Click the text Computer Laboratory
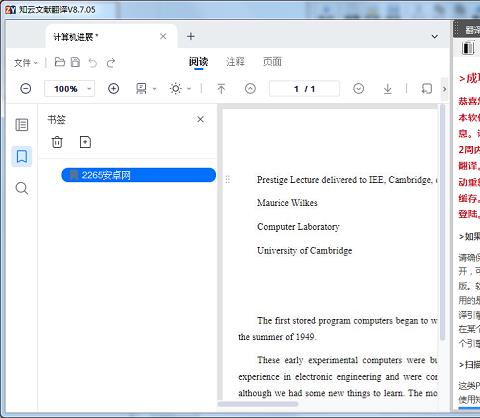This screenshot has width=480, height=418. pyautogui.click(x=298, y=227)
